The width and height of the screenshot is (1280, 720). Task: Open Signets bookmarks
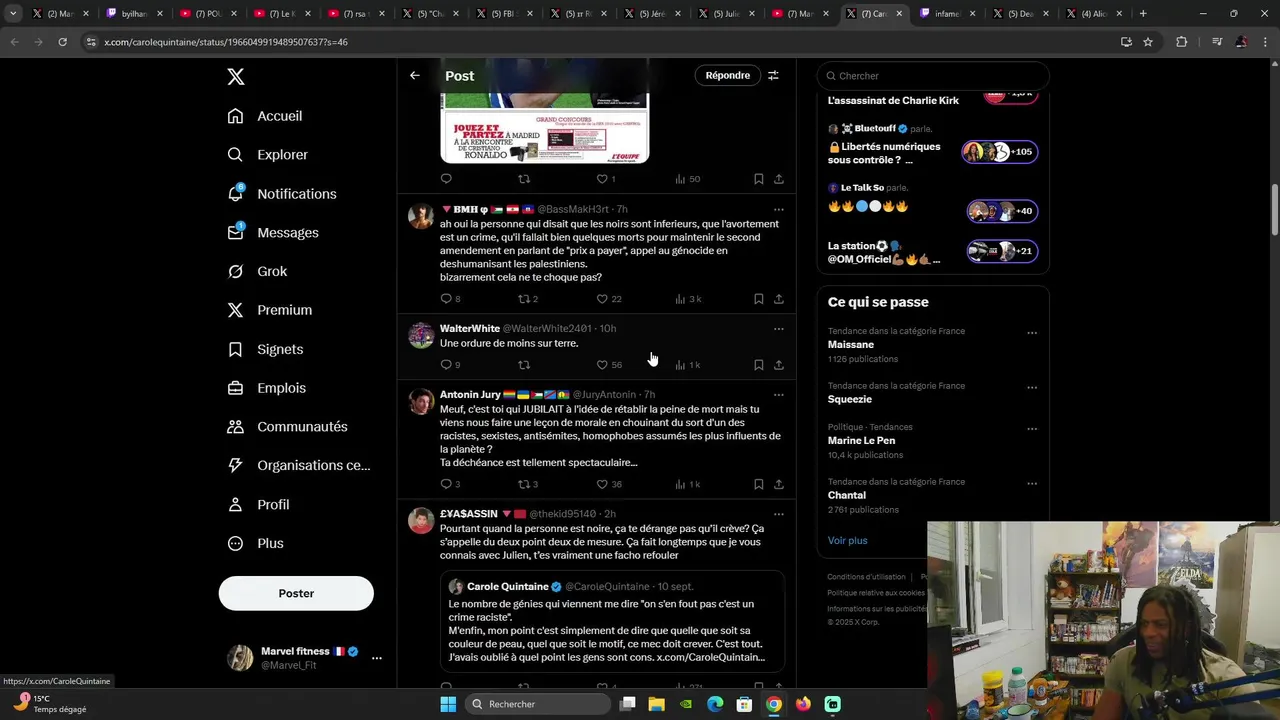coord(266,349)
